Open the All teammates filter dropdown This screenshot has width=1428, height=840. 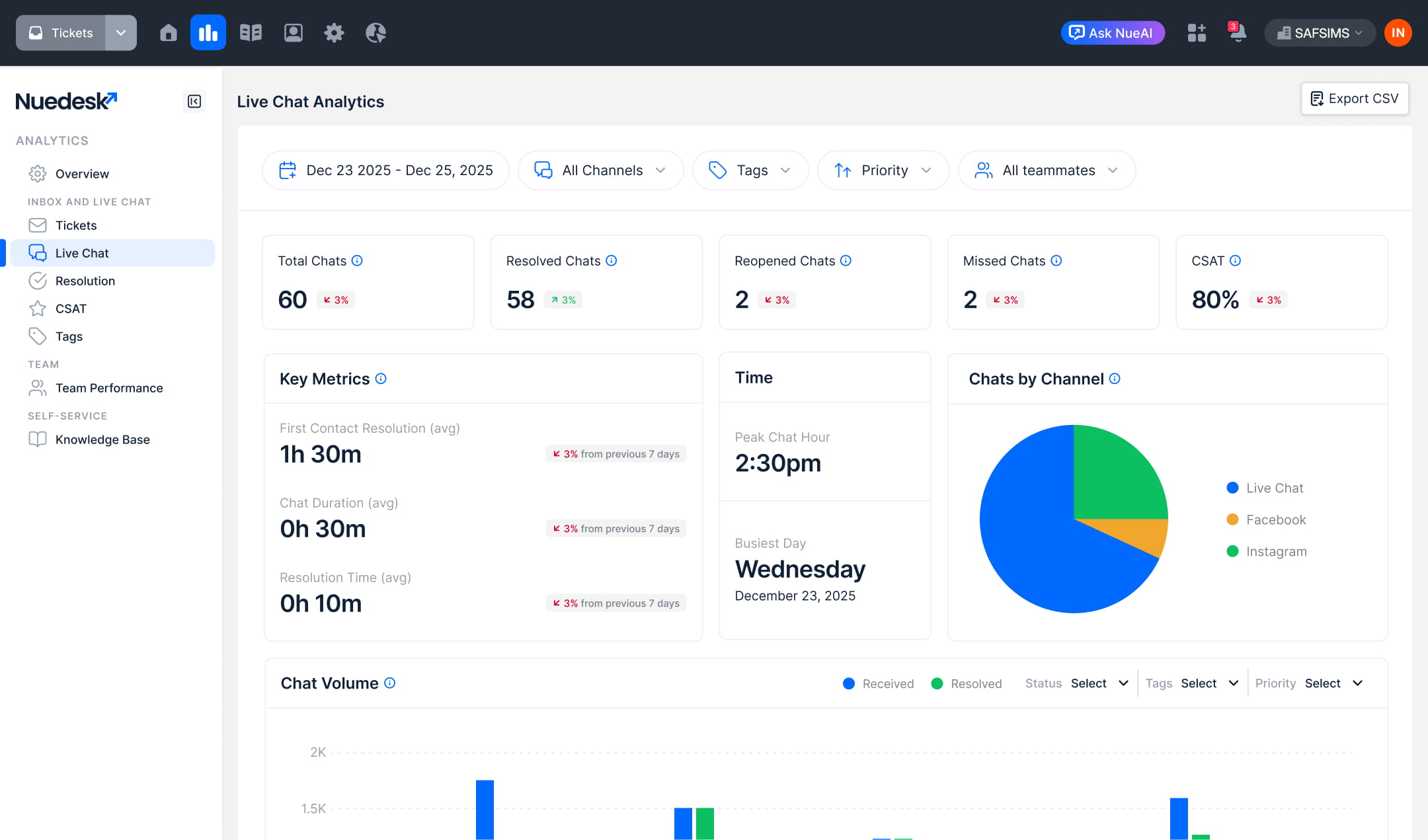coord(1047,171)
